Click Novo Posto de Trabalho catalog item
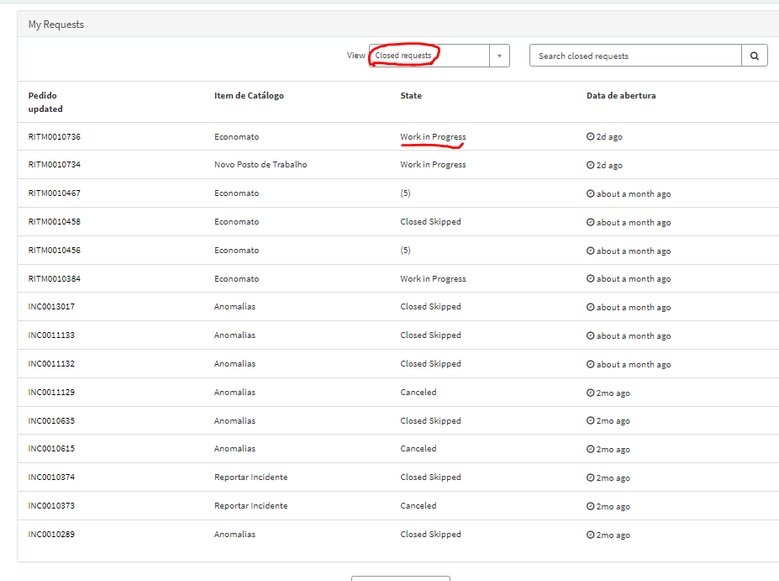This screenshot has width=779, height=581. (x=261, y=165)
